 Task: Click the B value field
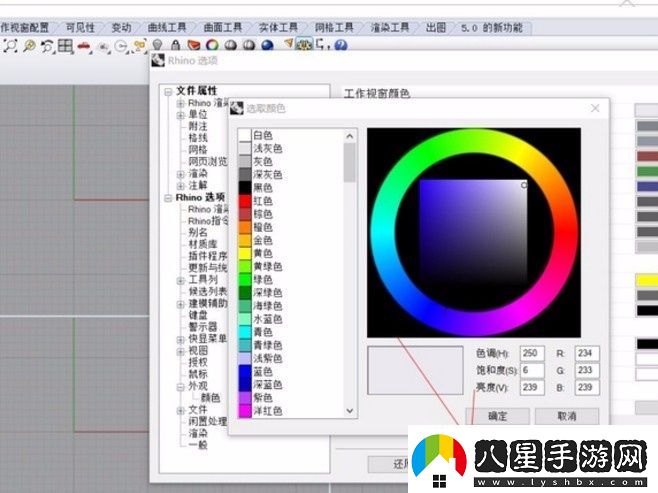coord(587,388)
